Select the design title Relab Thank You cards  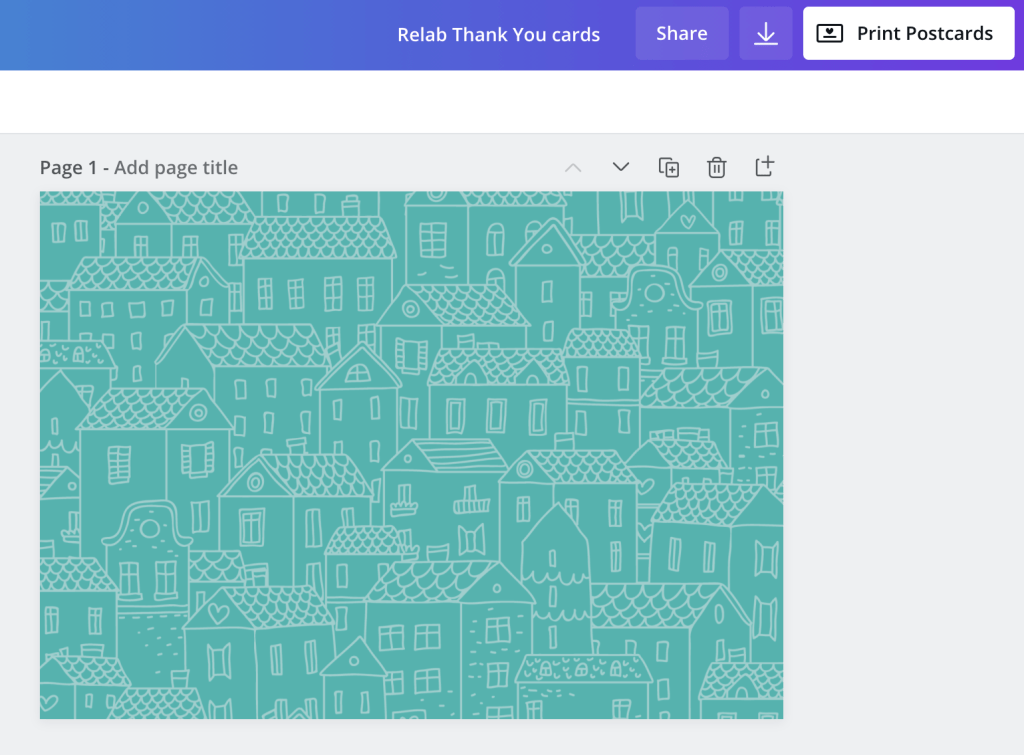pos(498,35)
